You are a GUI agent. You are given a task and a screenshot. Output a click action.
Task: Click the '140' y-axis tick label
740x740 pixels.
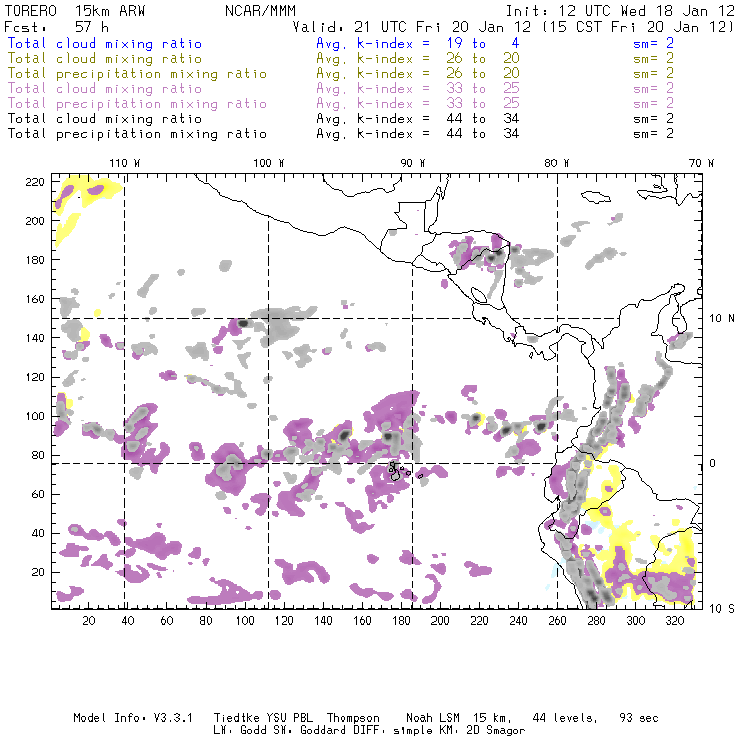pos(35,338)
